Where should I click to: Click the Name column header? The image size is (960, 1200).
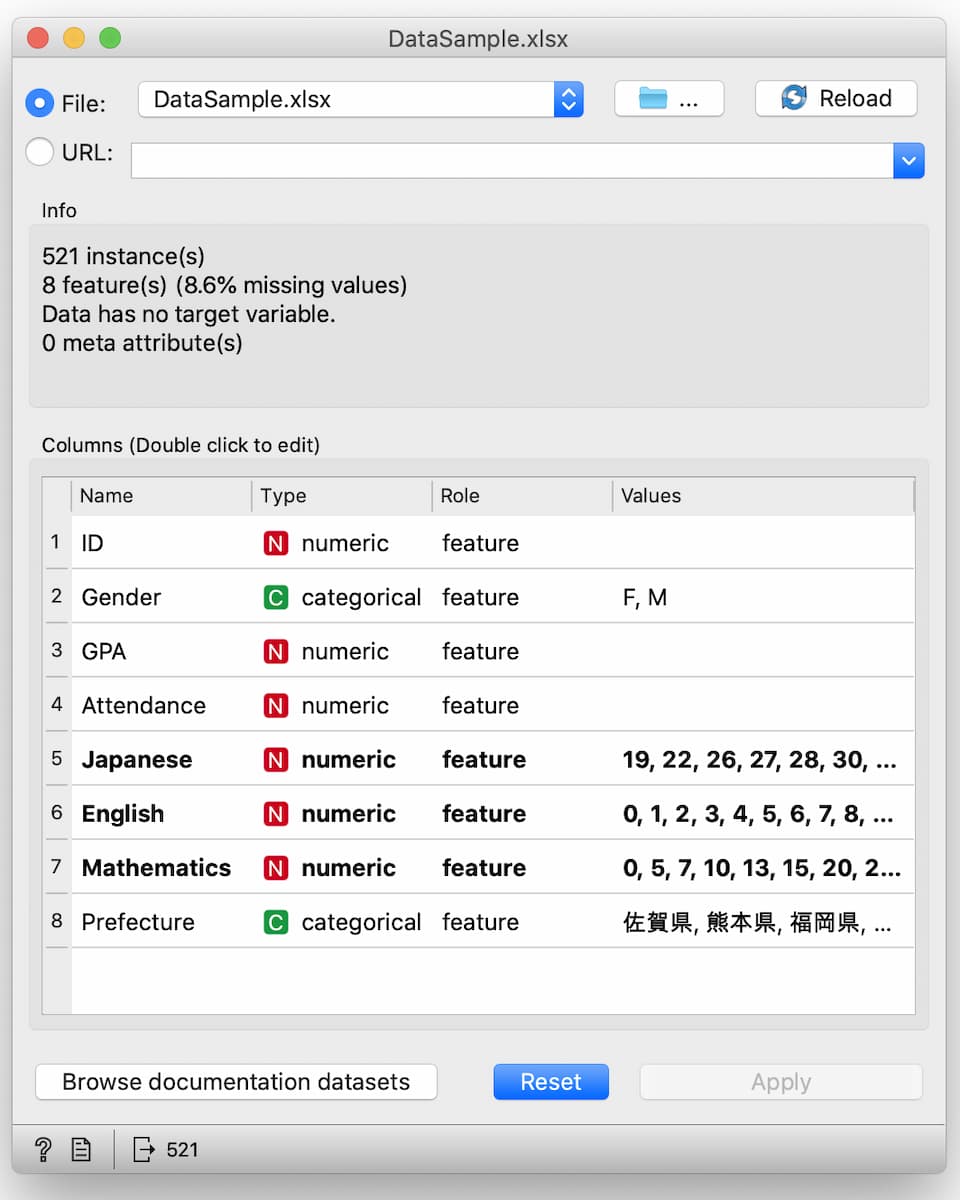click(160, 496)
